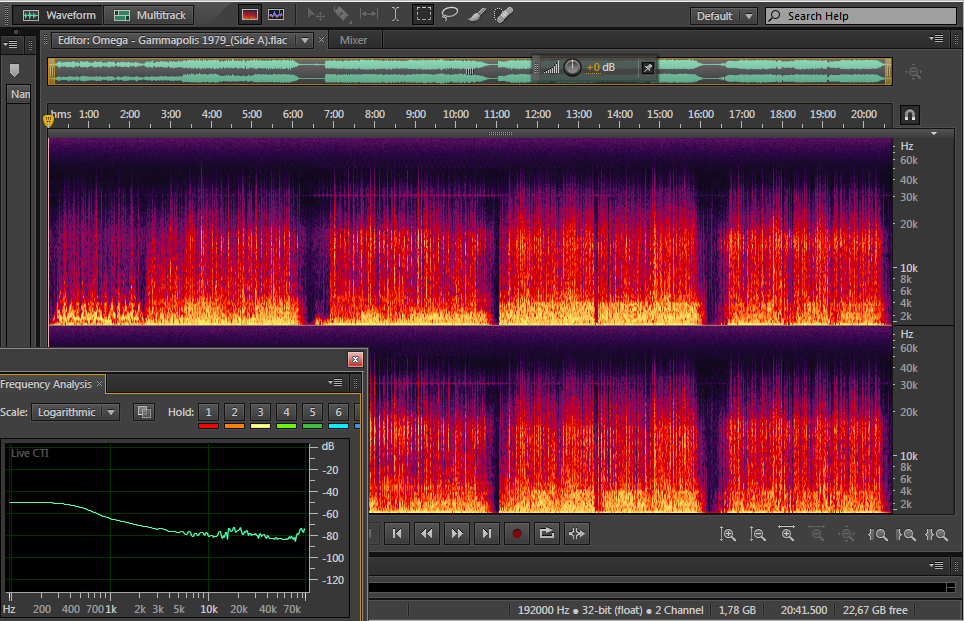
Task: Zoom in at Out Point
Action: point(906,534)
